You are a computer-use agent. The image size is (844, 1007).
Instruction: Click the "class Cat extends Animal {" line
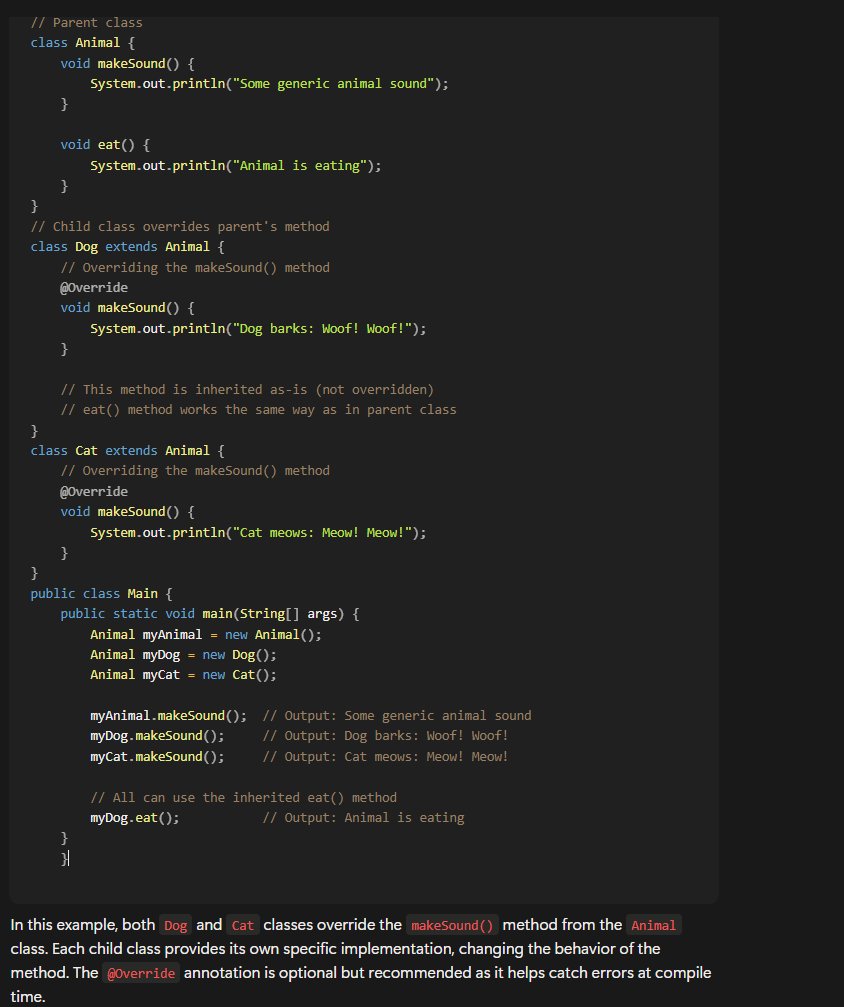[127, 451]
